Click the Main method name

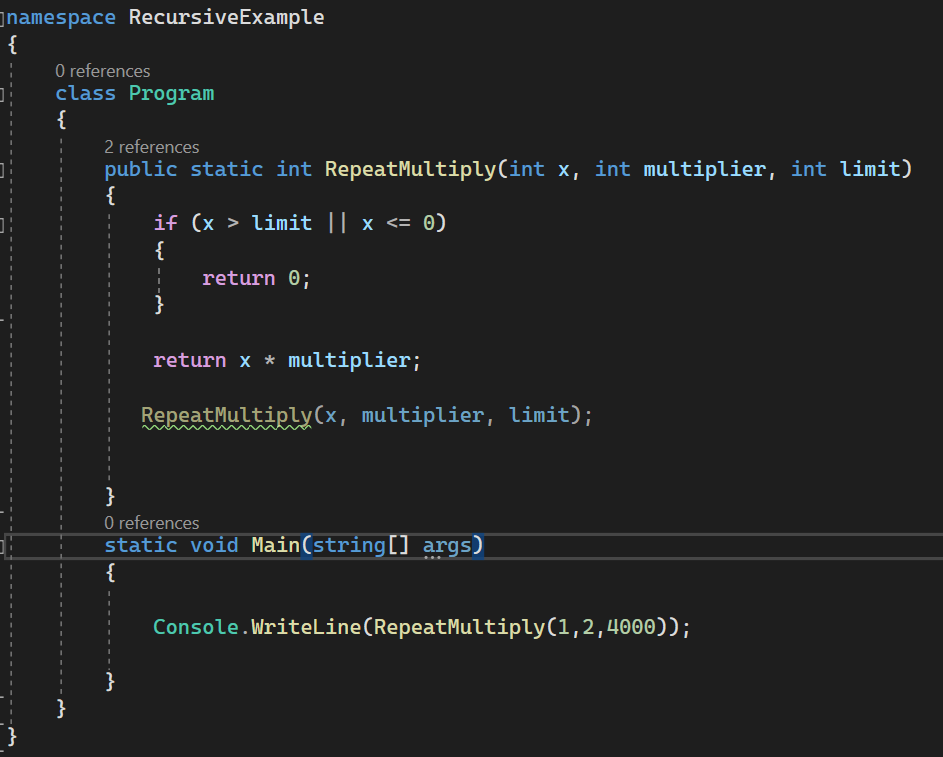pyautogui.click(x=275, y=545)
